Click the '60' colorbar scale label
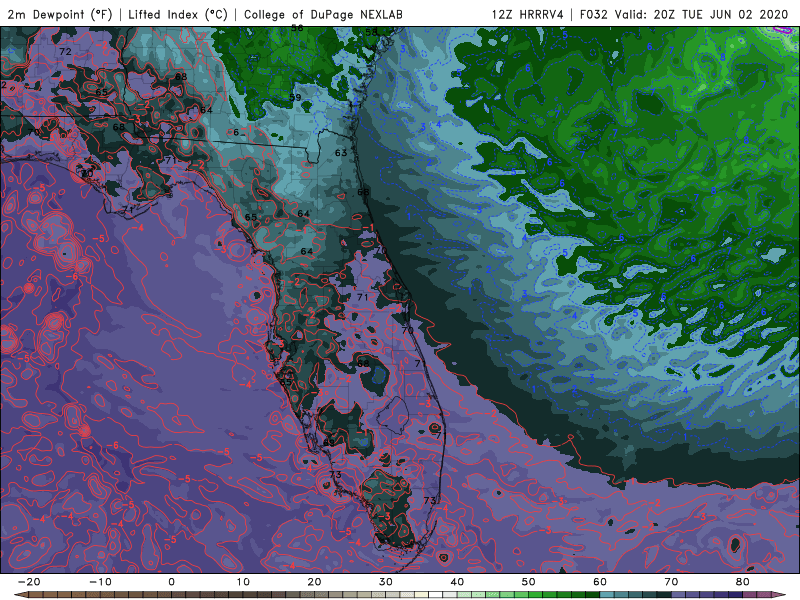This screenshot has height=600, width=800. pyautogui.click(x=600, y=582)
